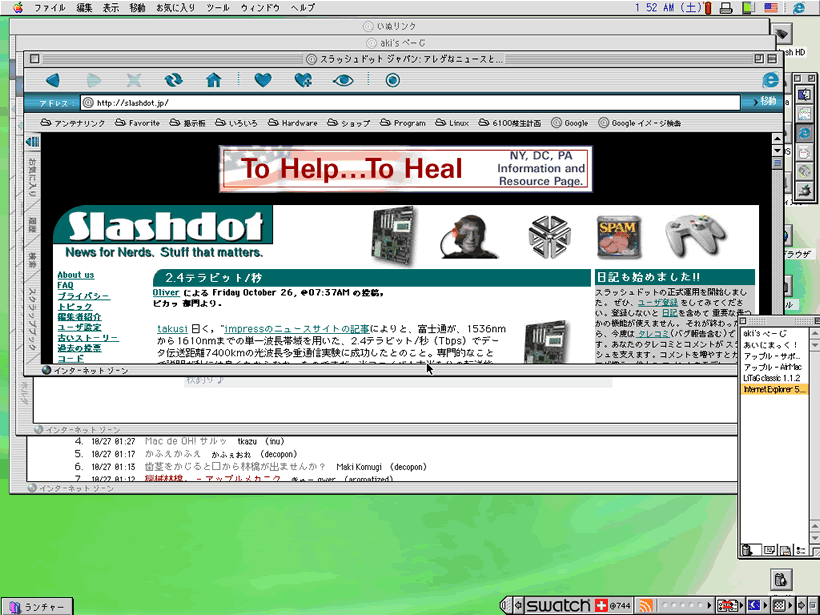Open the 掲示板 favorites folder
Image resolution: width=820 pixels, height=615 pixels.
pyautogui.click(x=187, y=123)
